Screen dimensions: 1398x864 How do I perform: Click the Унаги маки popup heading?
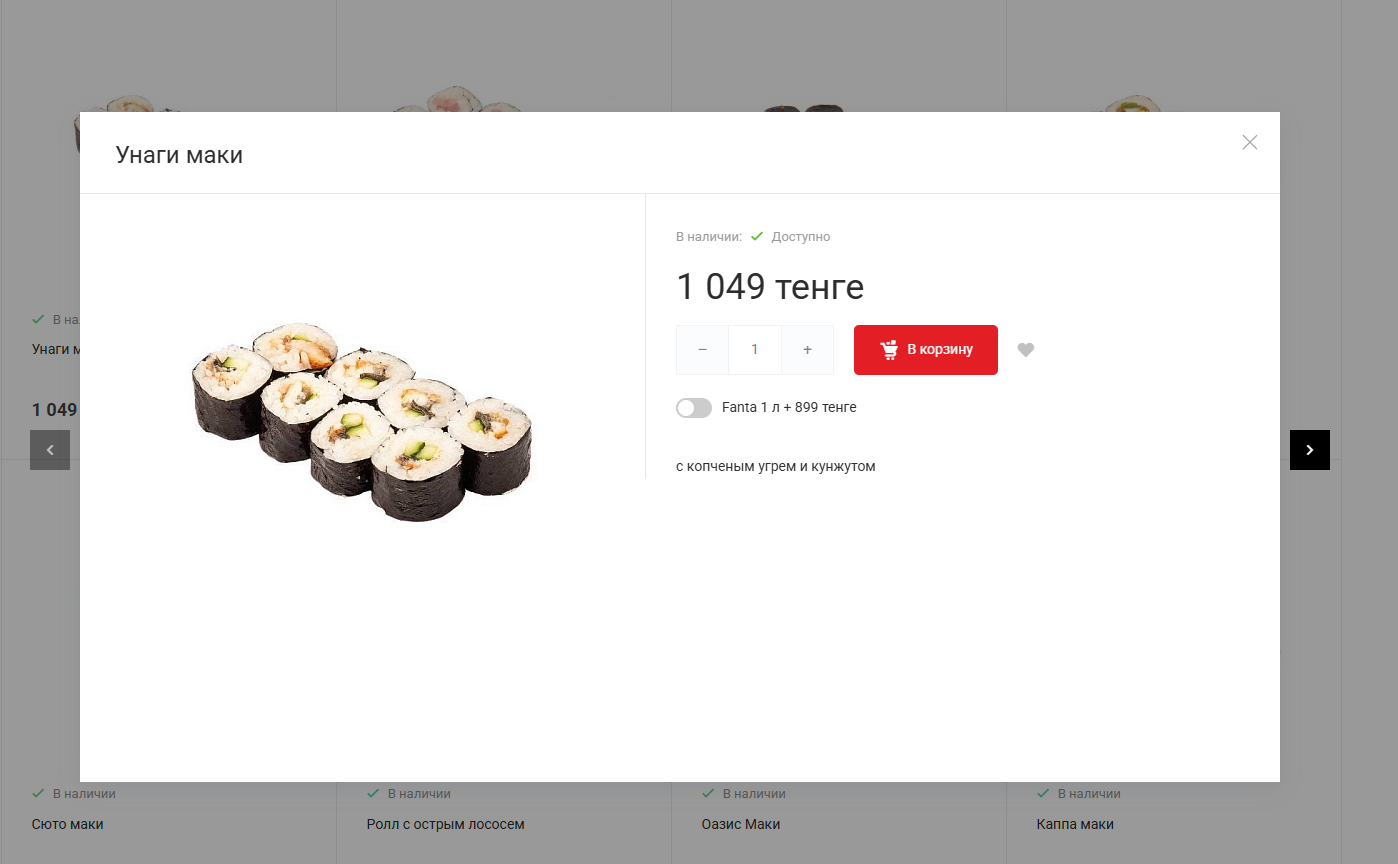pyautogui.click(x=179, y=155)
